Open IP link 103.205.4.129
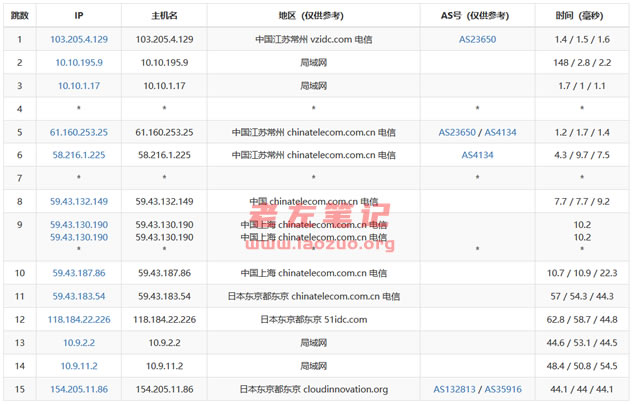632x404 pixels. [x=79, y=40]
